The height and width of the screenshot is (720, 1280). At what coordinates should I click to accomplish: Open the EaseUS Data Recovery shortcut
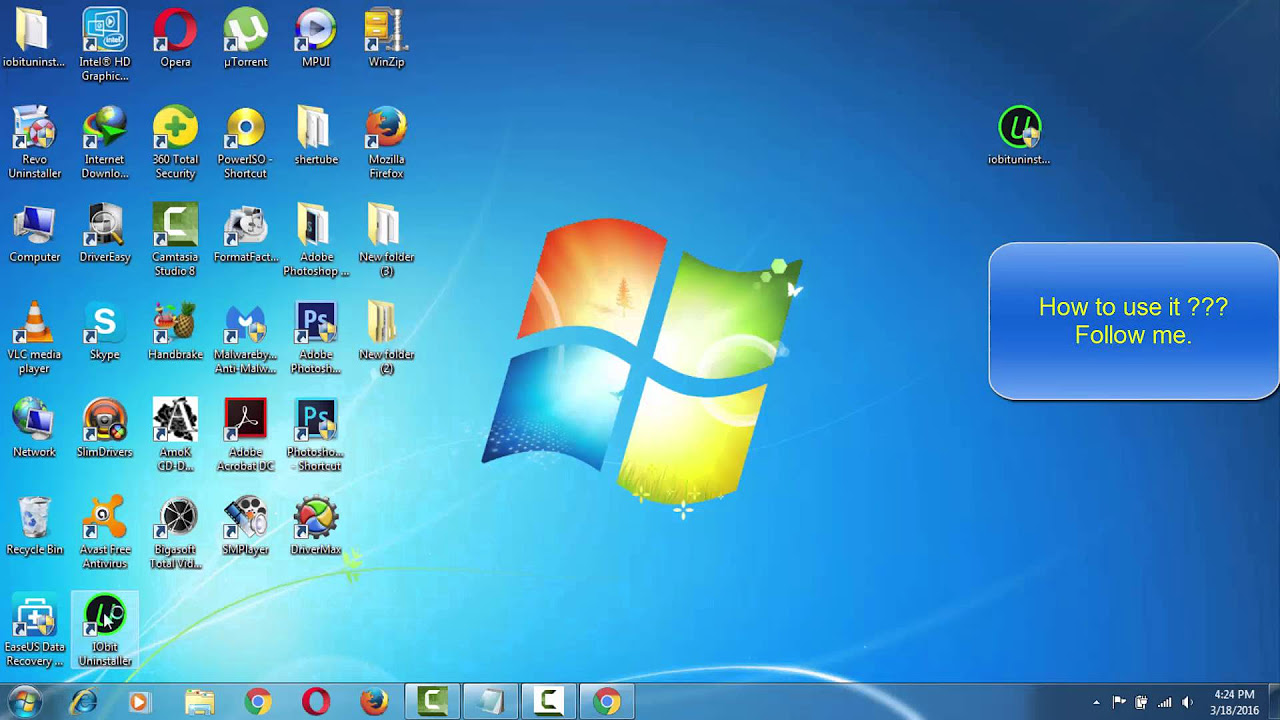(x=35, y=630)
